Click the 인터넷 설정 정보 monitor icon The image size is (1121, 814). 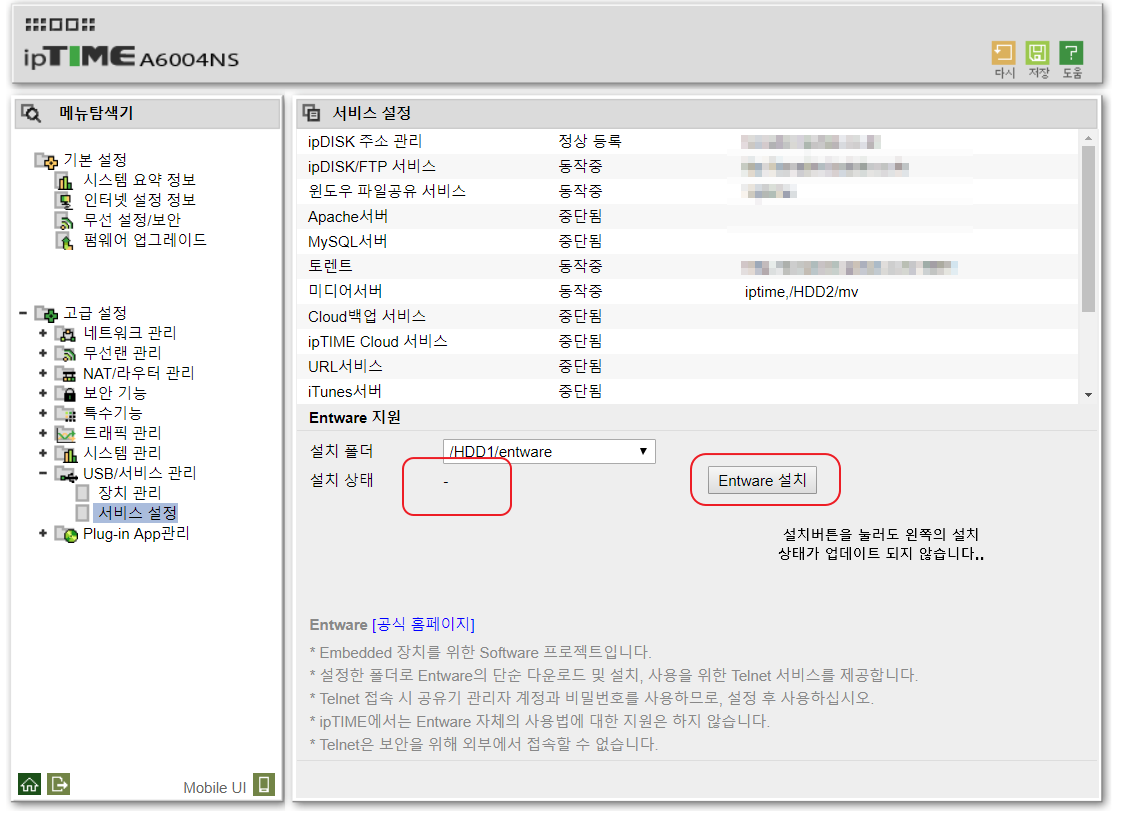pos(65,201)
